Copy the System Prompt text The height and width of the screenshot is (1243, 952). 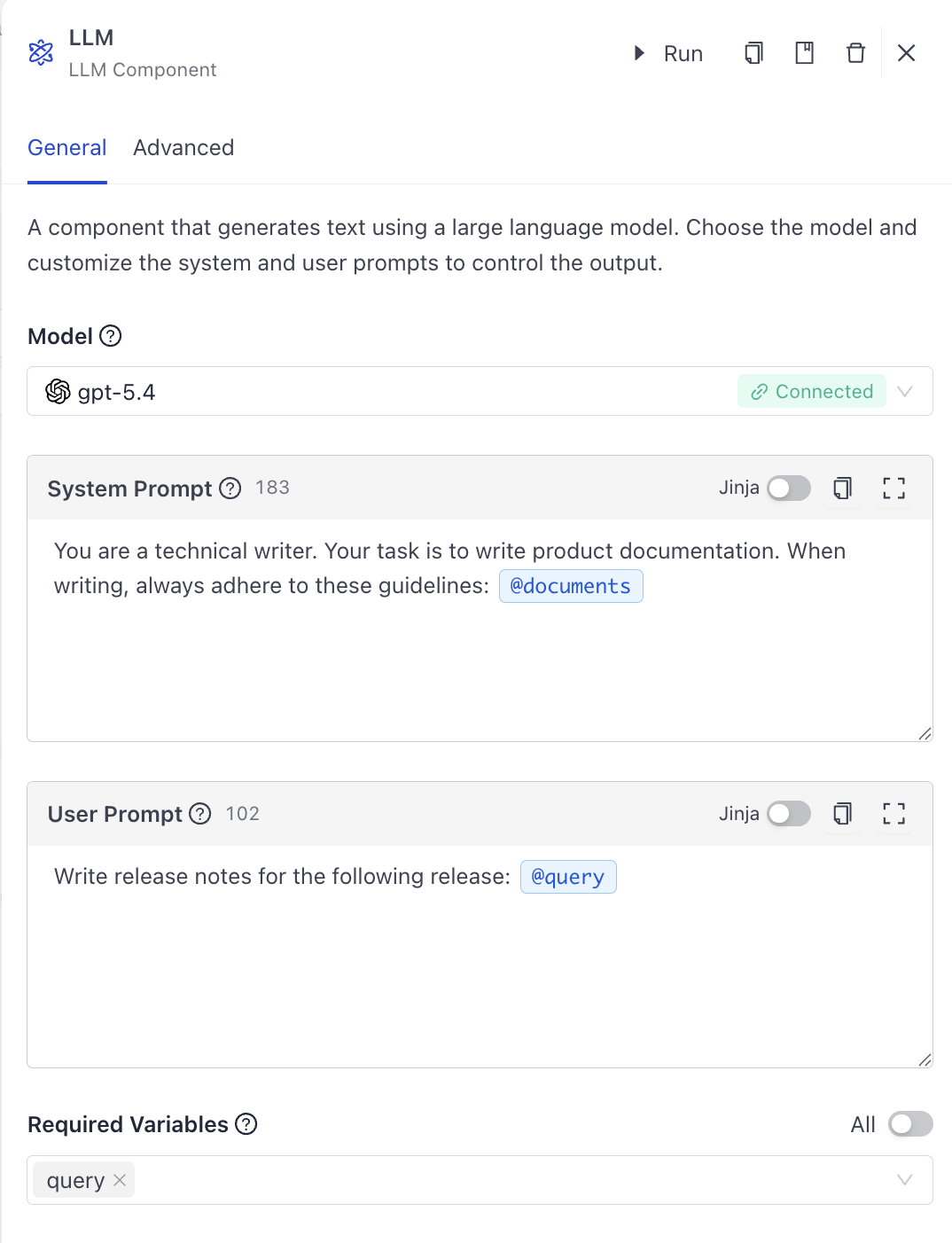(x=842, y=488)
